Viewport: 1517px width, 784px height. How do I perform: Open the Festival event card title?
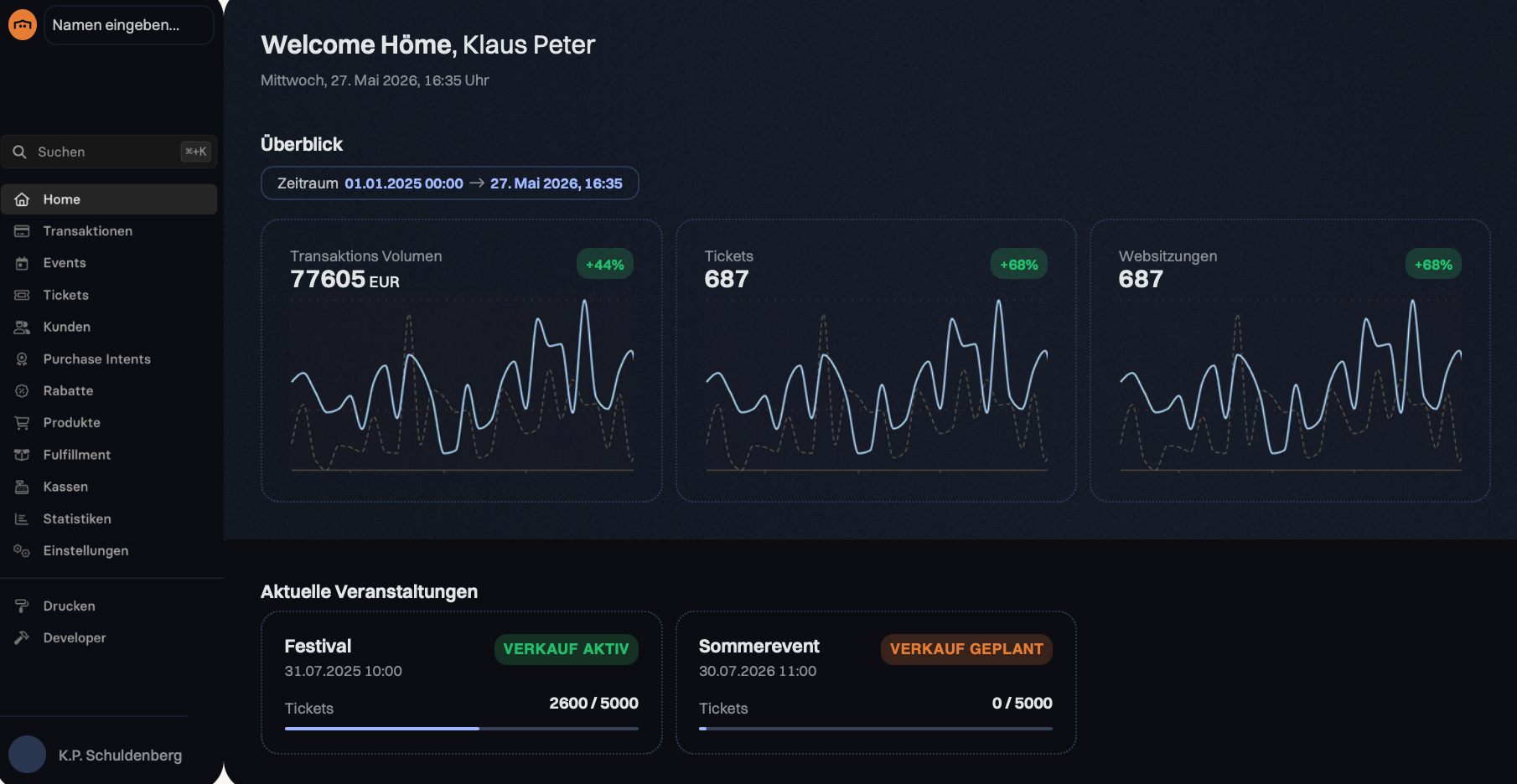(x=318, y=647)
